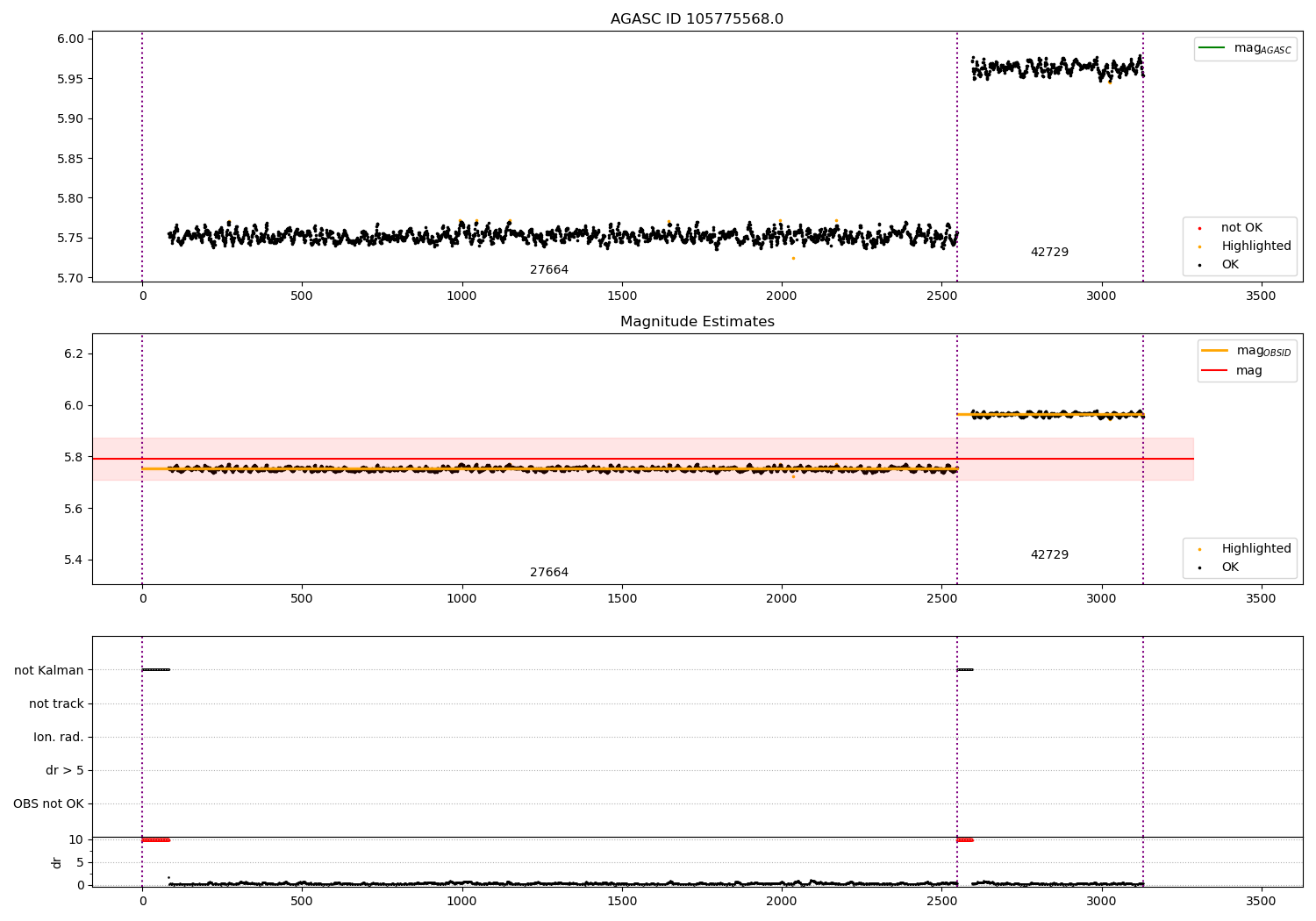
Task: Click the 'not OK' legend entry in top plot
Action: pyautogui.click(x=1241, y=227)
